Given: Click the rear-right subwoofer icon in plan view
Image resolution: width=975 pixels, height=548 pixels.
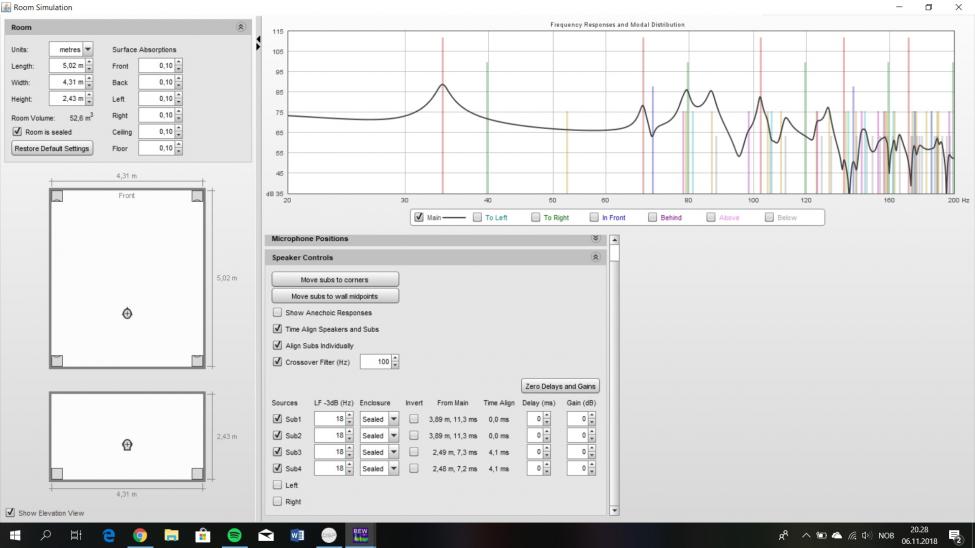Looking at the screenshot, I should point(197,361).
